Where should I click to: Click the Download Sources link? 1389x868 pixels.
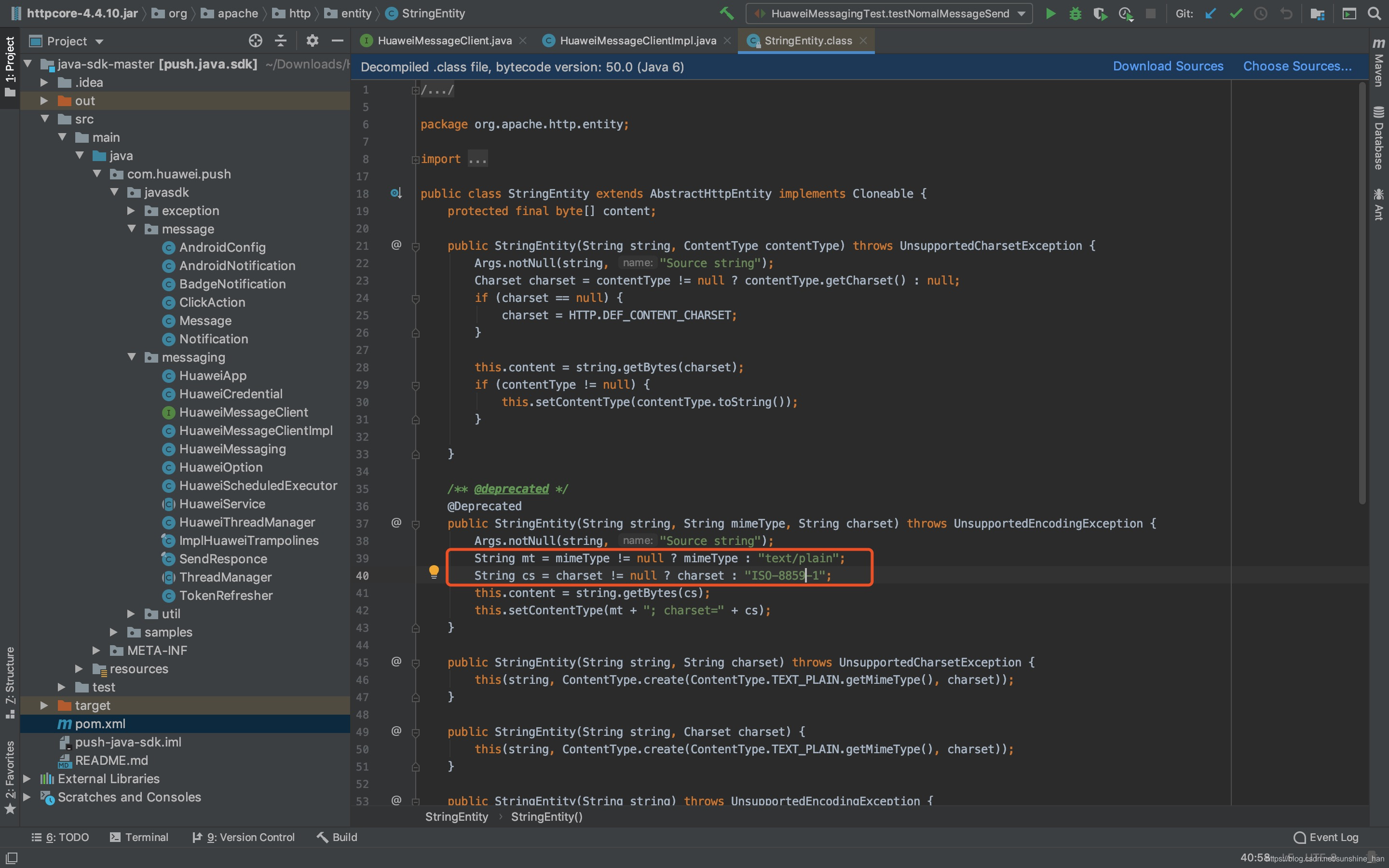pos(1168,67)
